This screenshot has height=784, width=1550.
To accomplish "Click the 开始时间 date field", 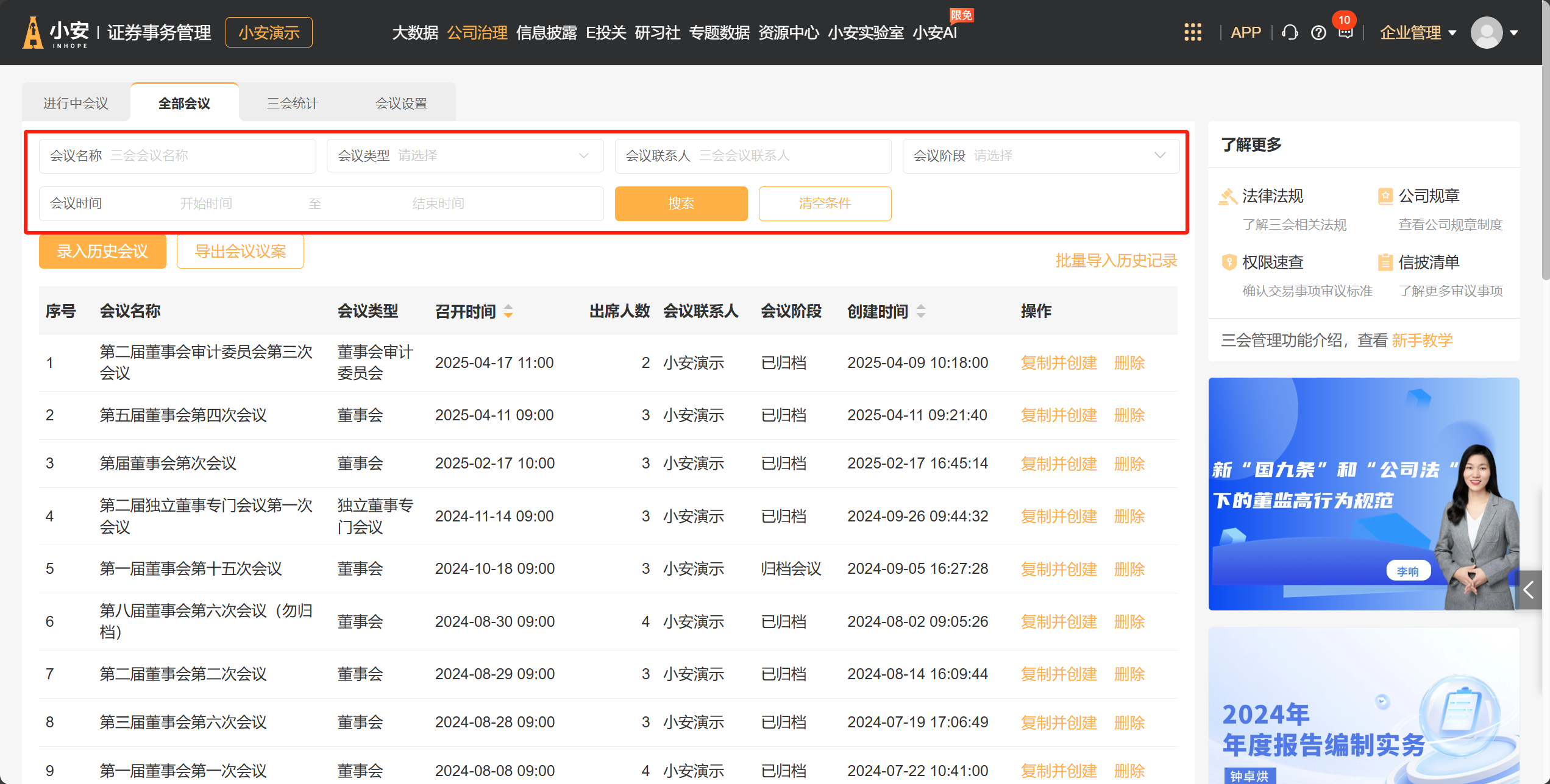I will pos(206,203).
